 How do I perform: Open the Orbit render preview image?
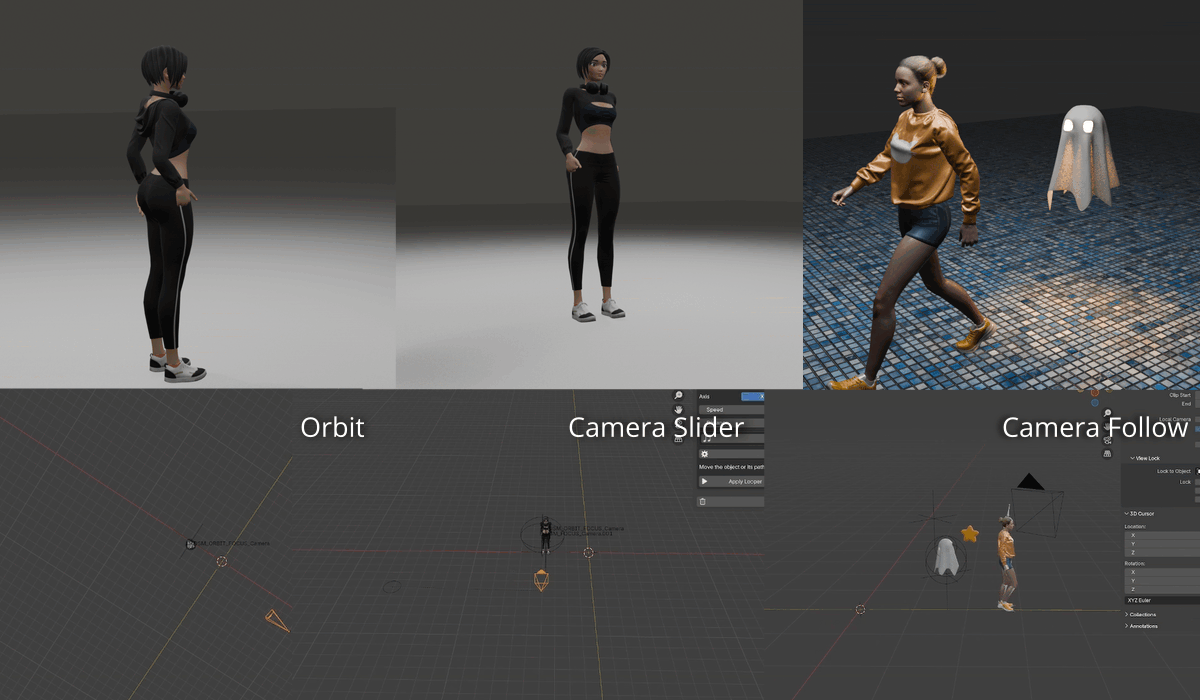pyautogui.click(x=198, y=194)
